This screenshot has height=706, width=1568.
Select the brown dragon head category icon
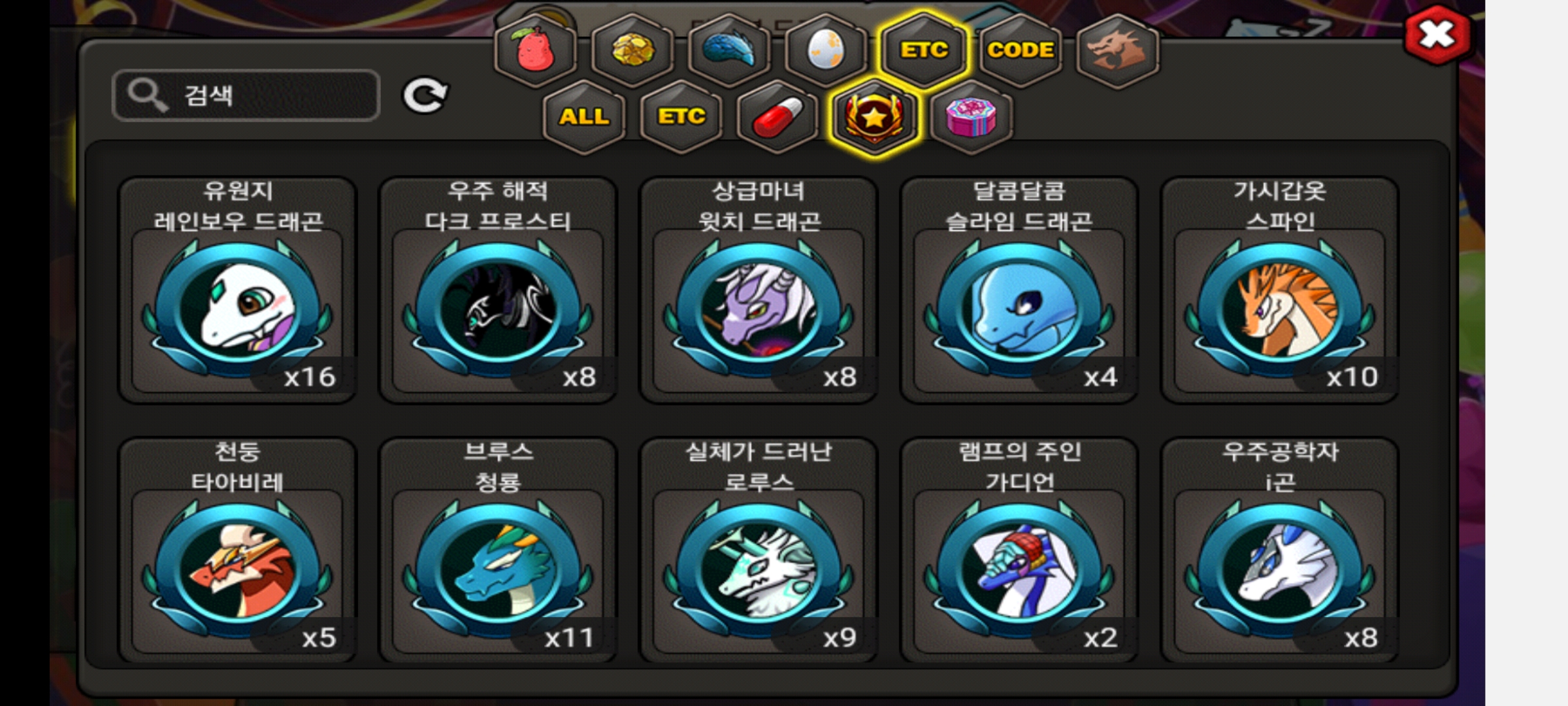coord(1117,50)
